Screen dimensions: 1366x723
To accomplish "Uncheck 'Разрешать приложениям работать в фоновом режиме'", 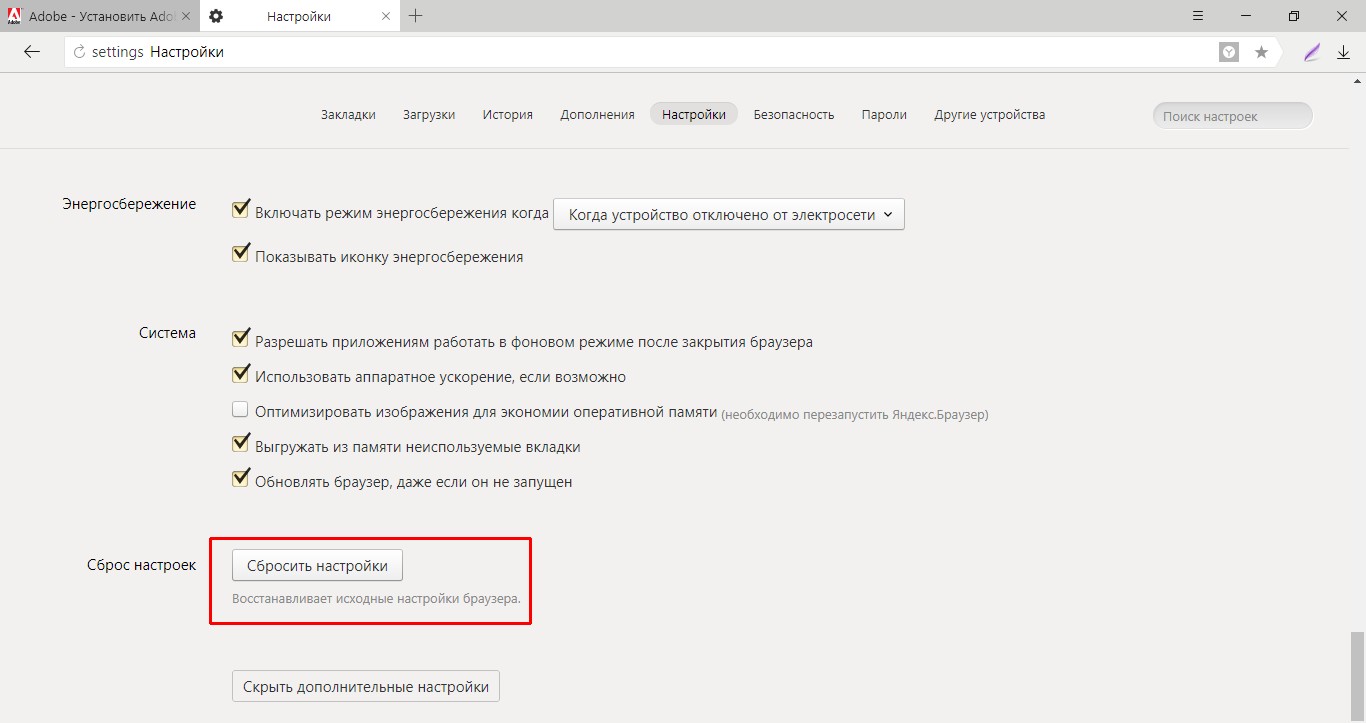I will coord(240,339).
